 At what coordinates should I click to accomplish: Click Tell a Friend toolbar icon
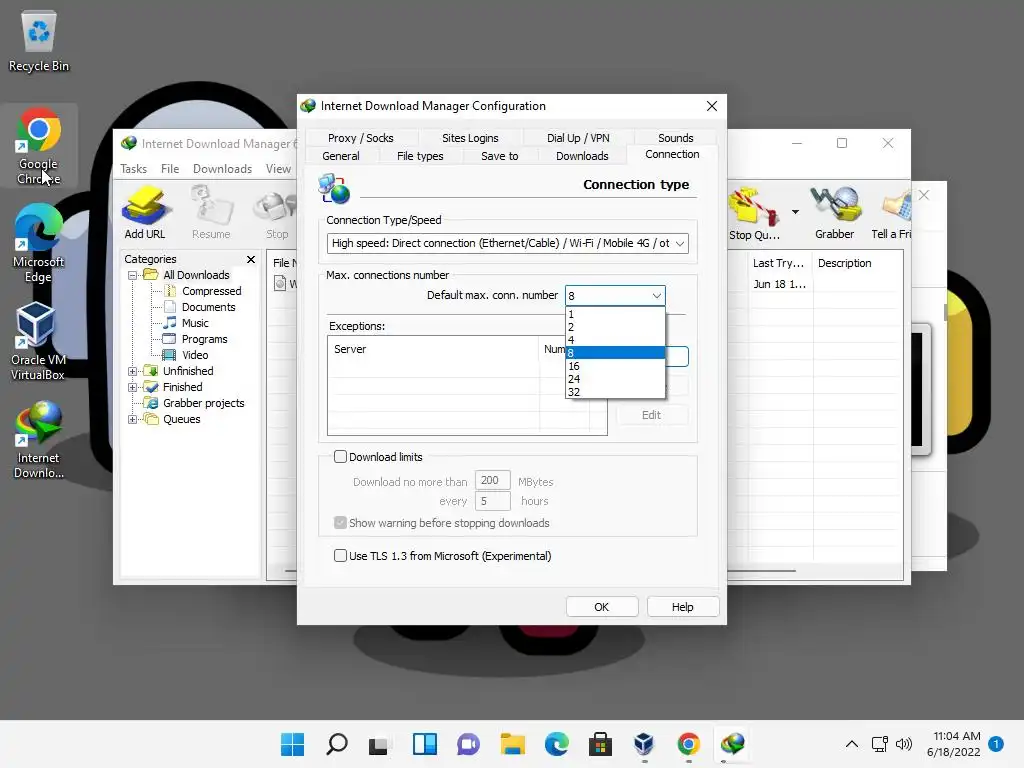coord(892,212)
